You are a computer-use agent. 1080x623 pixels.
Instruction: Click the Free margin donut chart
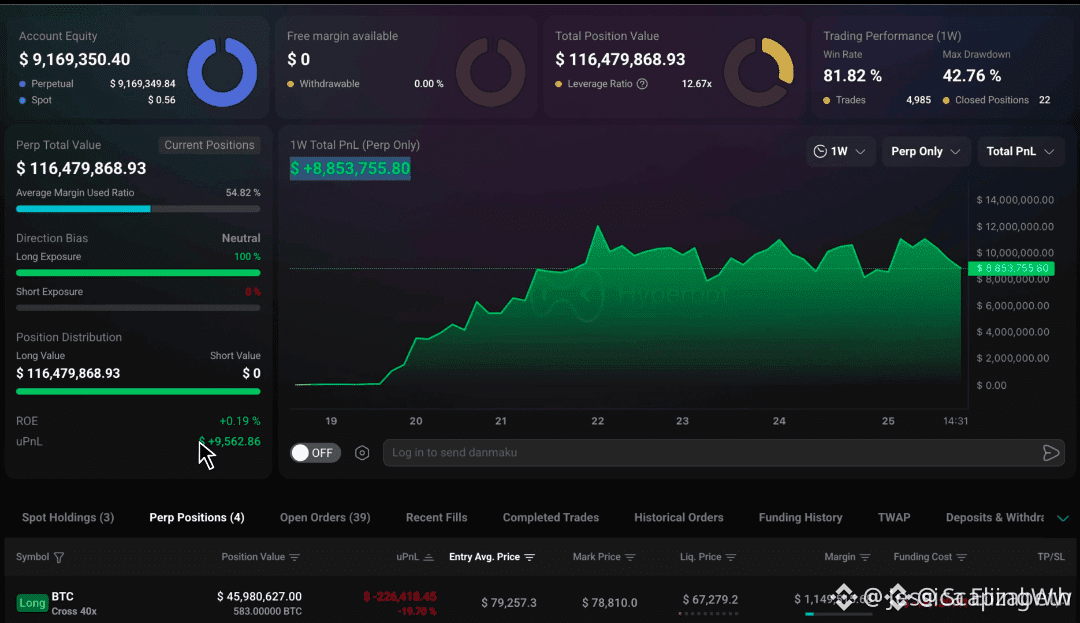pyautogui.click(x=490, y=72)
